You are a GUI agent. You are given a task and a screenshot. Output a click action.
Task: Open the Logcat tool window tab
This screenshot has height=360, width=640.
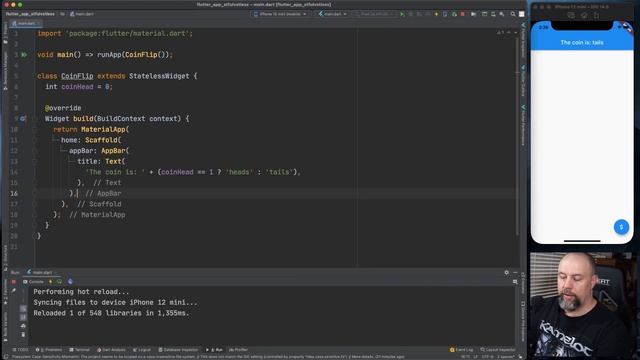point(142,350)
